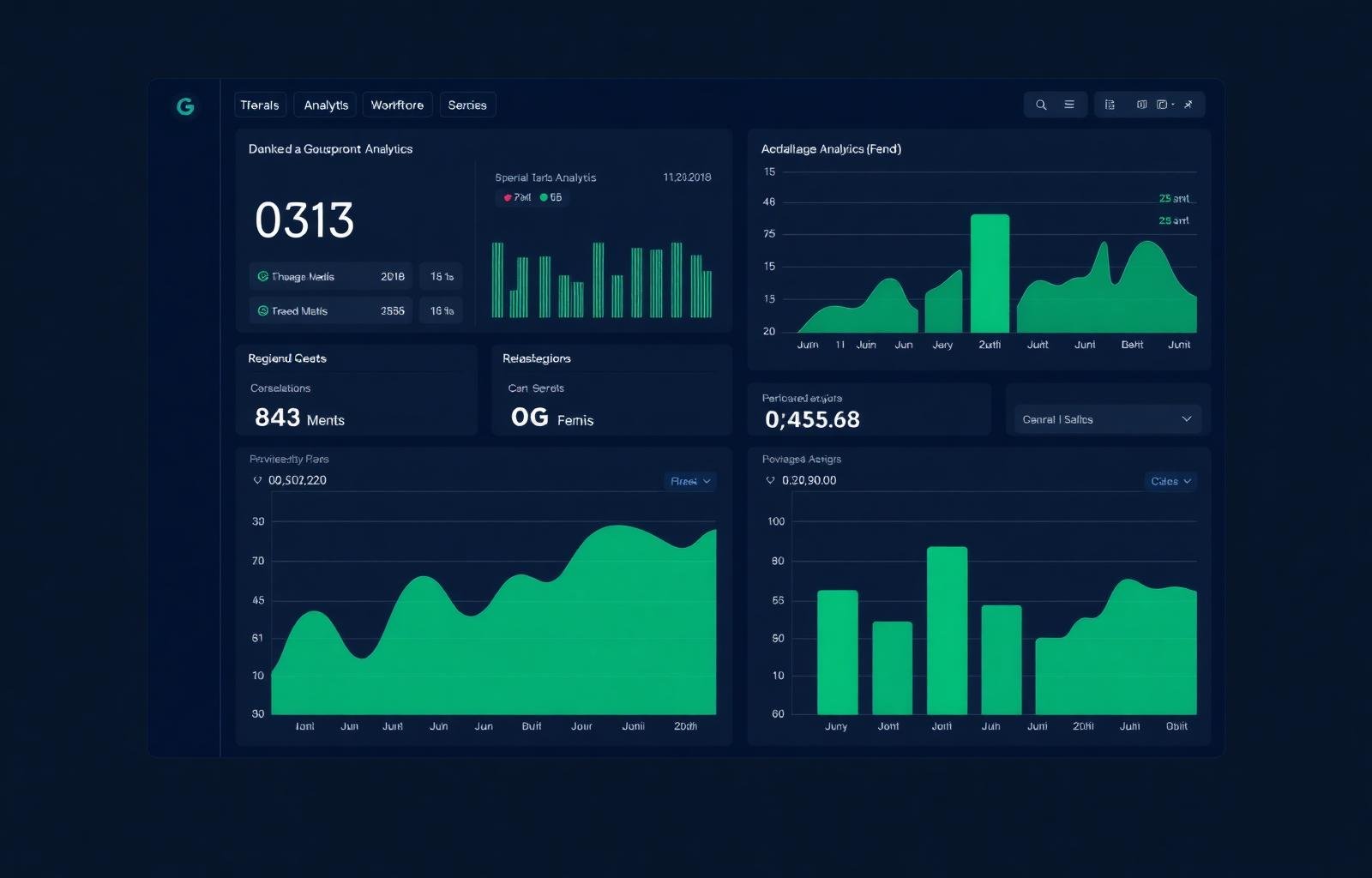The height and width of the screenshot is (878, 1372).
Task: Open the Canral | Salbs dropdown
Action: 1107,419
